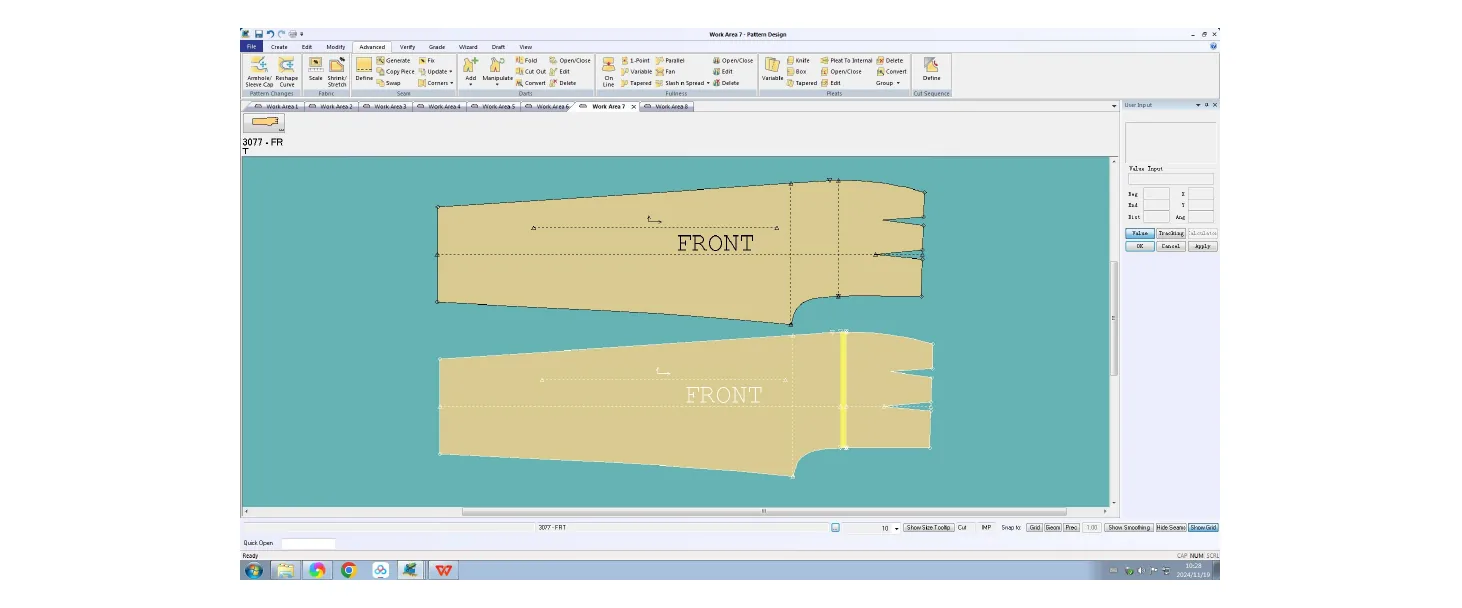Open the Verify ribbon tab
1462x608 pixels.
pos(407,47)
